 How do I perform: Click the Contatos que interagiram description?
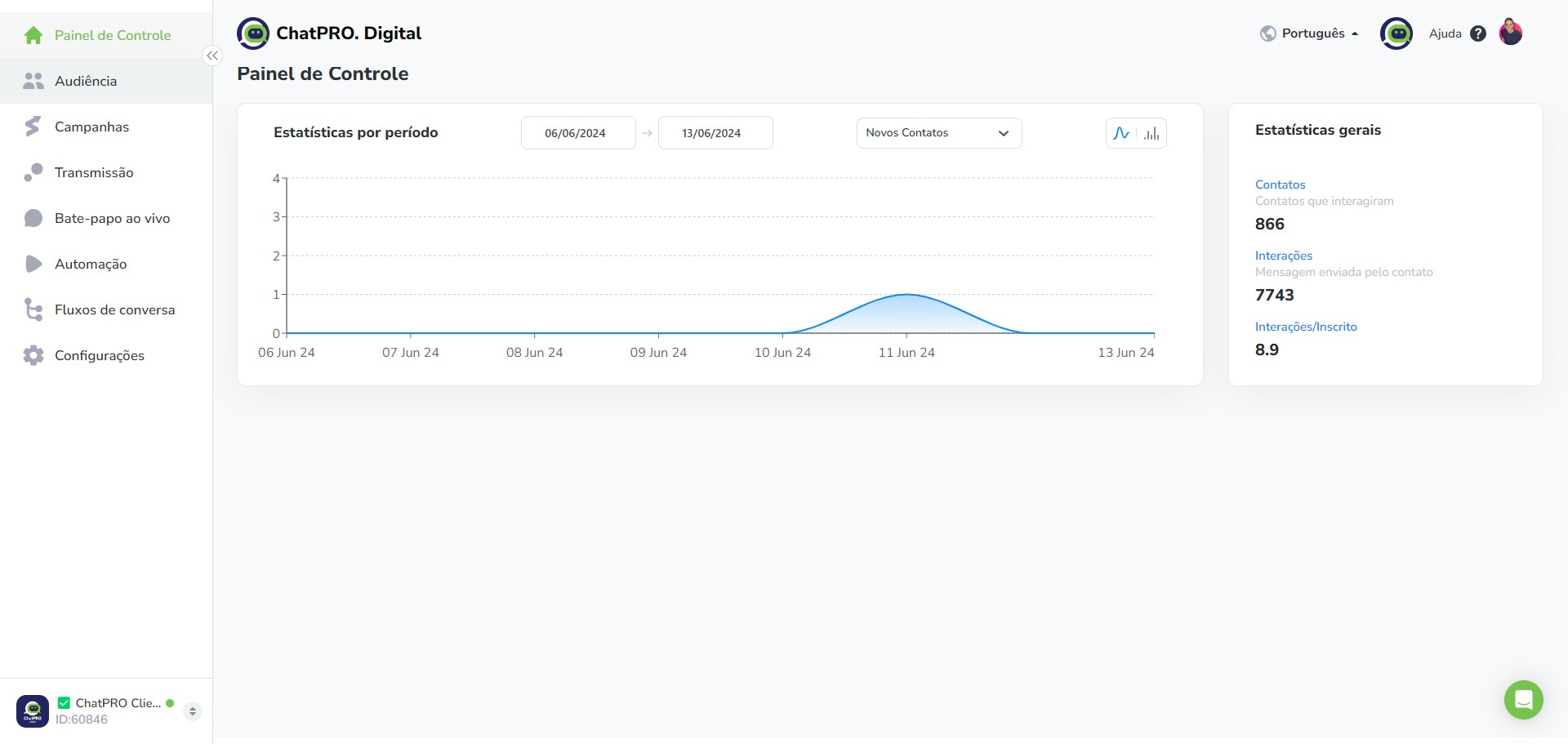(1325, 201)
